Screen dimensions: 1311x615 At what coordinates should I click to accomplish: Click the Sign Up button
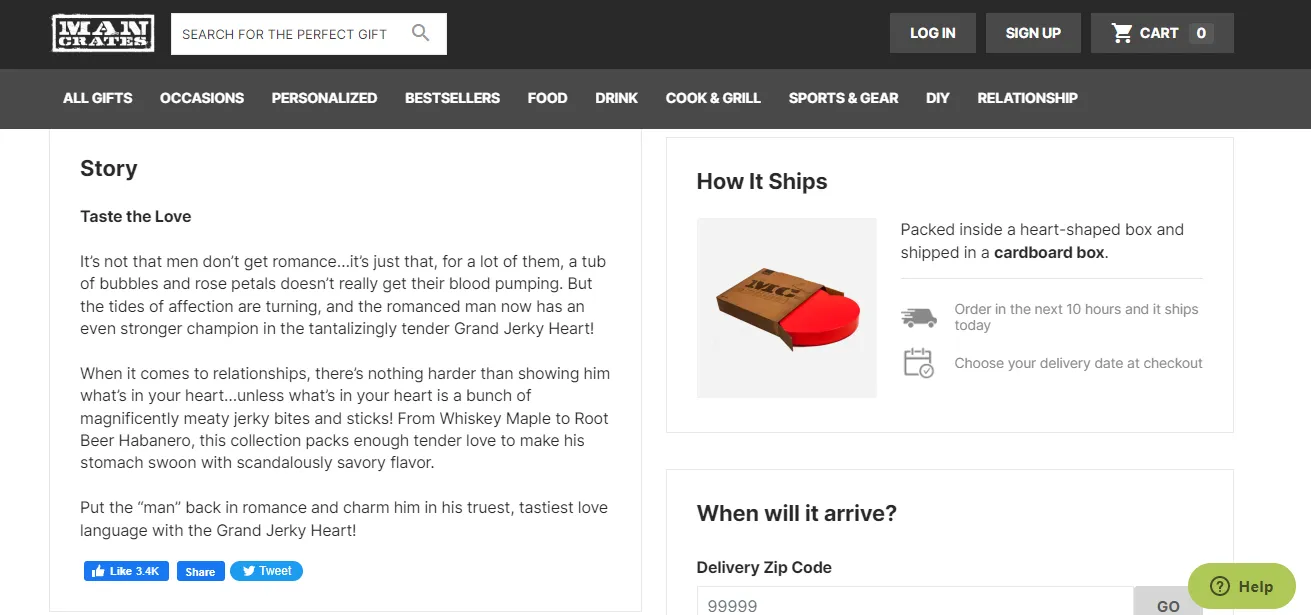(1033, 33)
